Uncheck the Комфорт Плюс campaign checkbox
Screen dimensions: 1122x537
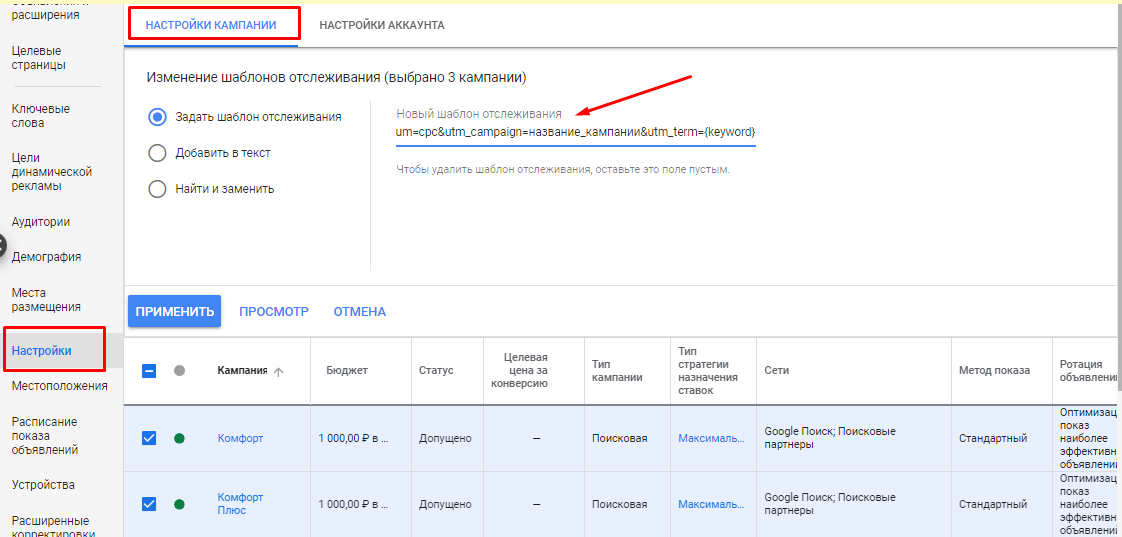pyautogui.click(x=149, y=504)
